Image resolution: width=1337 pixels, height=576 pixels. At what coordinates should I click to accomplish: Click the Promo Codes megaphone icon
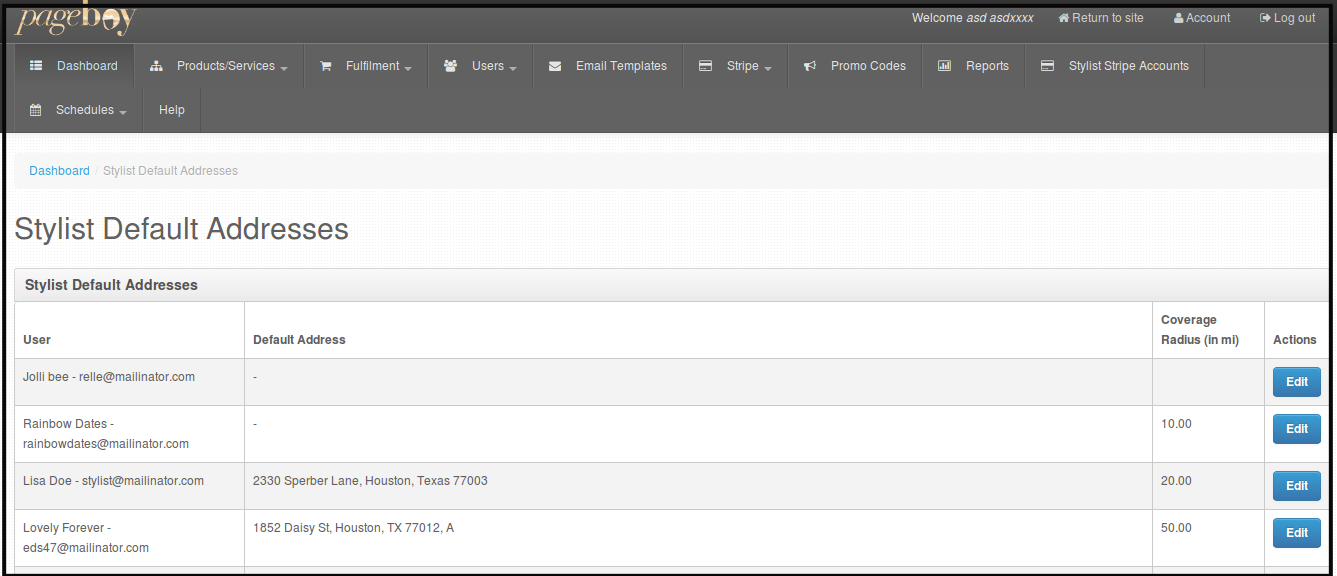[810, 66]
